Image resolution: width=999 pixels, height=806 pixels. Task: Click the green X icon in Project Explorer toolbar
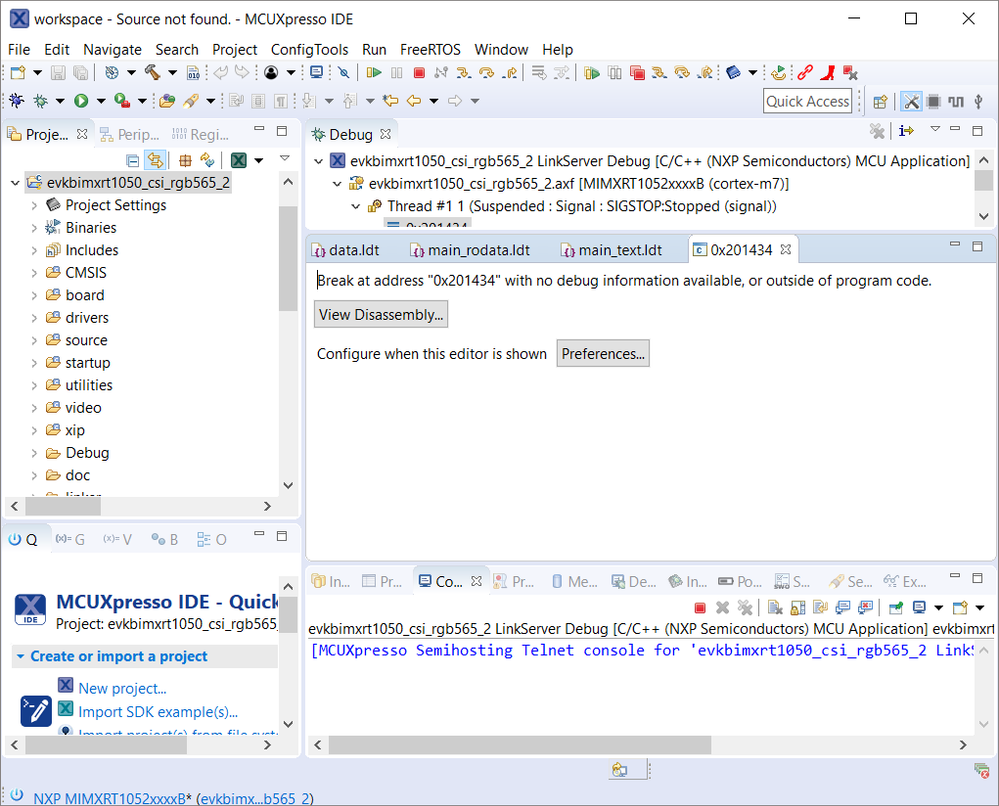239,160
